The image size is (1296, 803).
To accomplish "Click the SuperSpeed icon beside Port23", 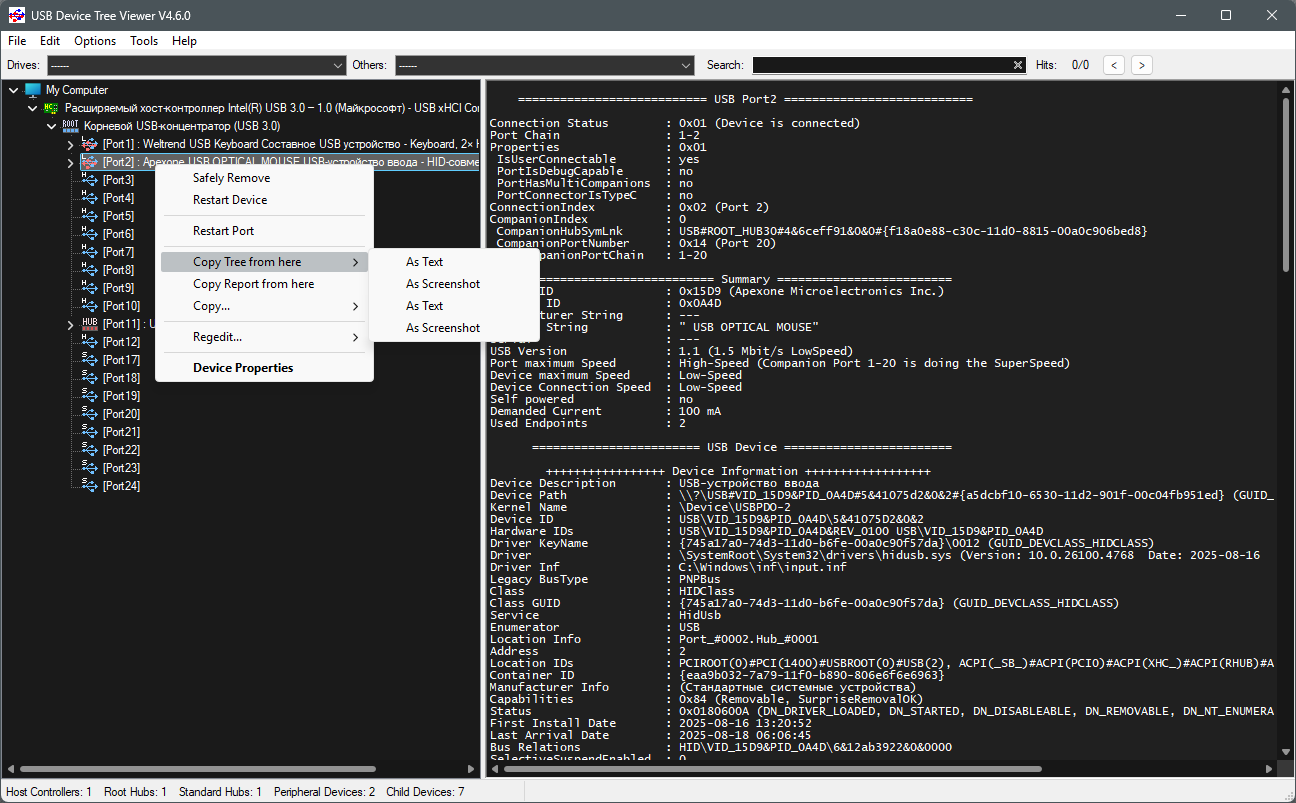I will 89,468.
